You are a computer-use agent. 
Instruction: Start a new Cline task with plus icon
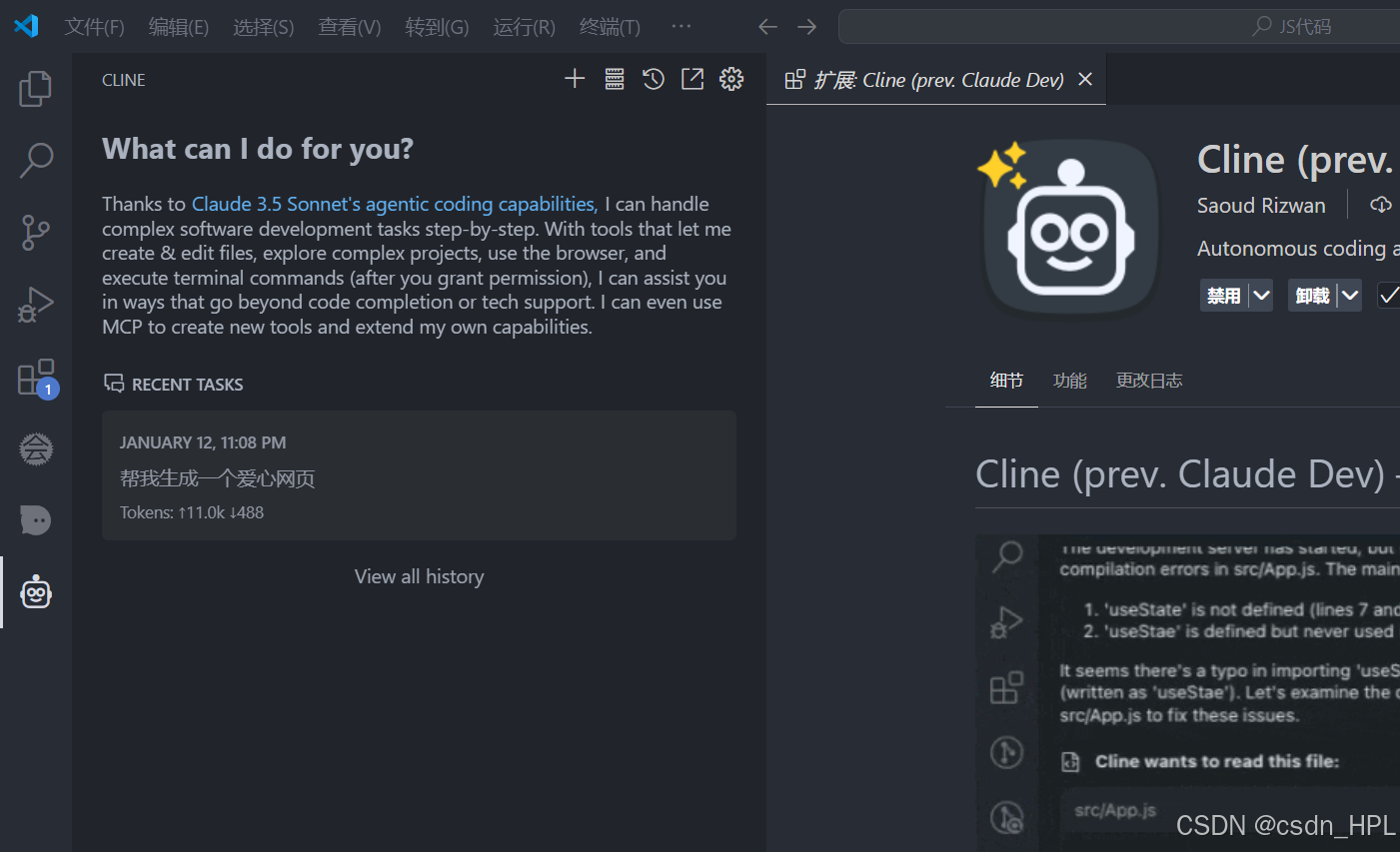(575, 79)
